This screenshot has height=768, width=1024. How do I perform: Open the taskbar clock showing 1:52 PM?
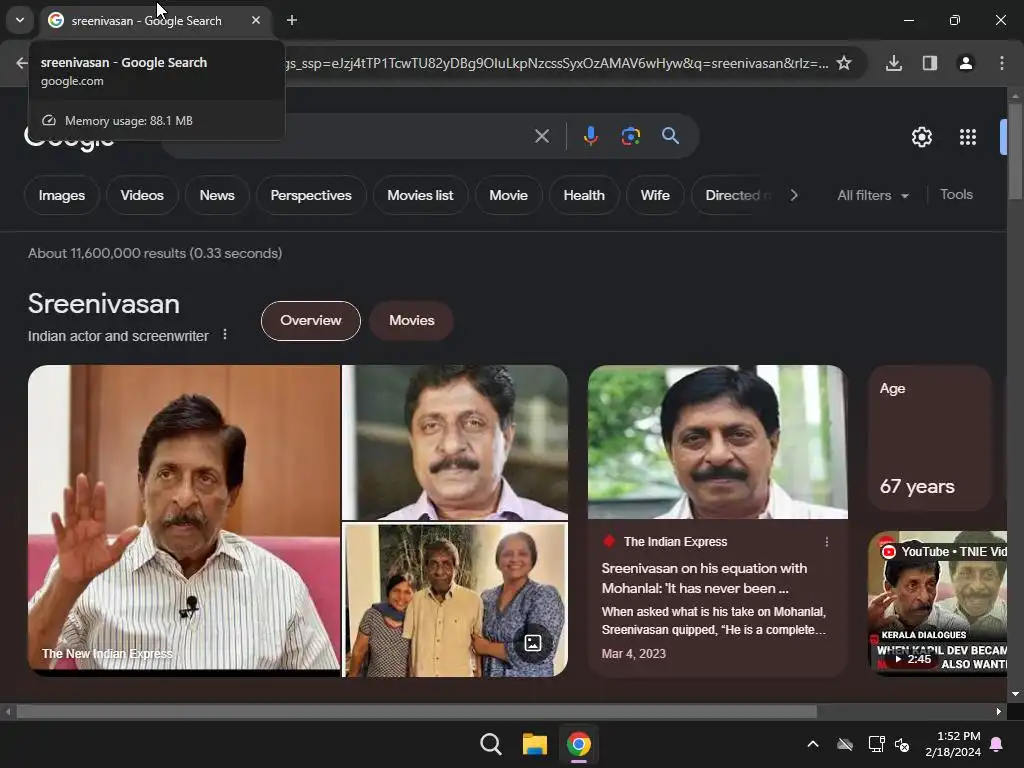[x=953, y=744]
